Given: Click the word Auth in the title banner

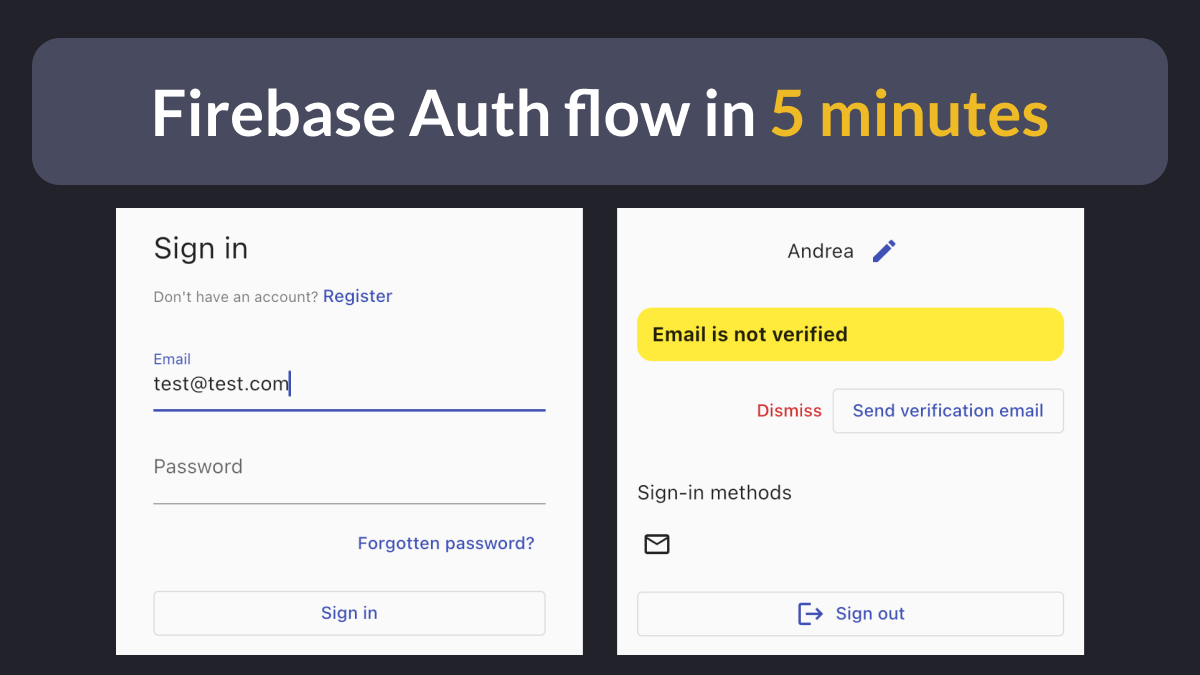Looking at the screenshot, I should pos(480,113).
